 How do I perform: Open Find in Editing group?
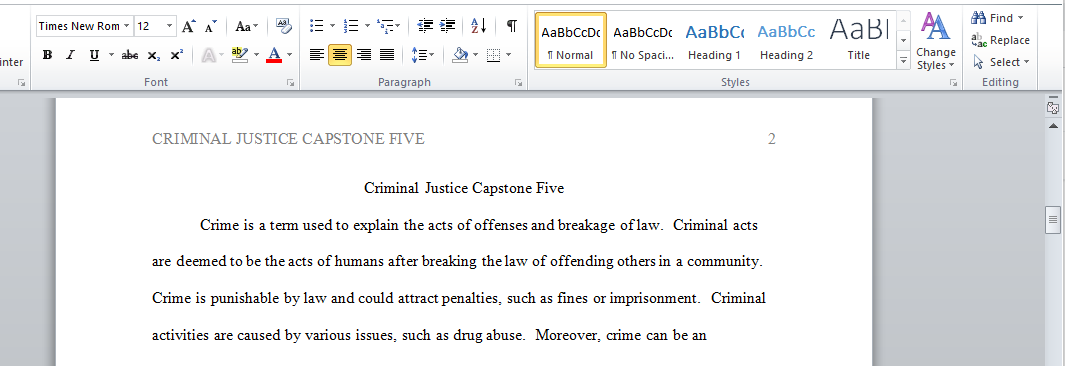click(x=998, y=18)
